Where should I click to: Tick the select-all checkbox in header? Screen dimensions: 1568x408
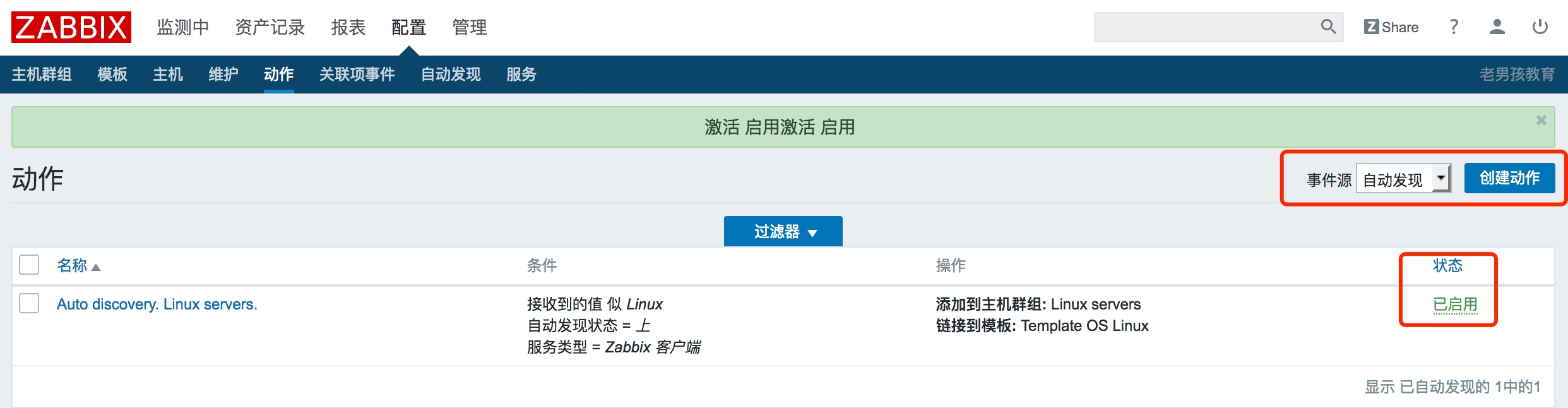(29, 265)
